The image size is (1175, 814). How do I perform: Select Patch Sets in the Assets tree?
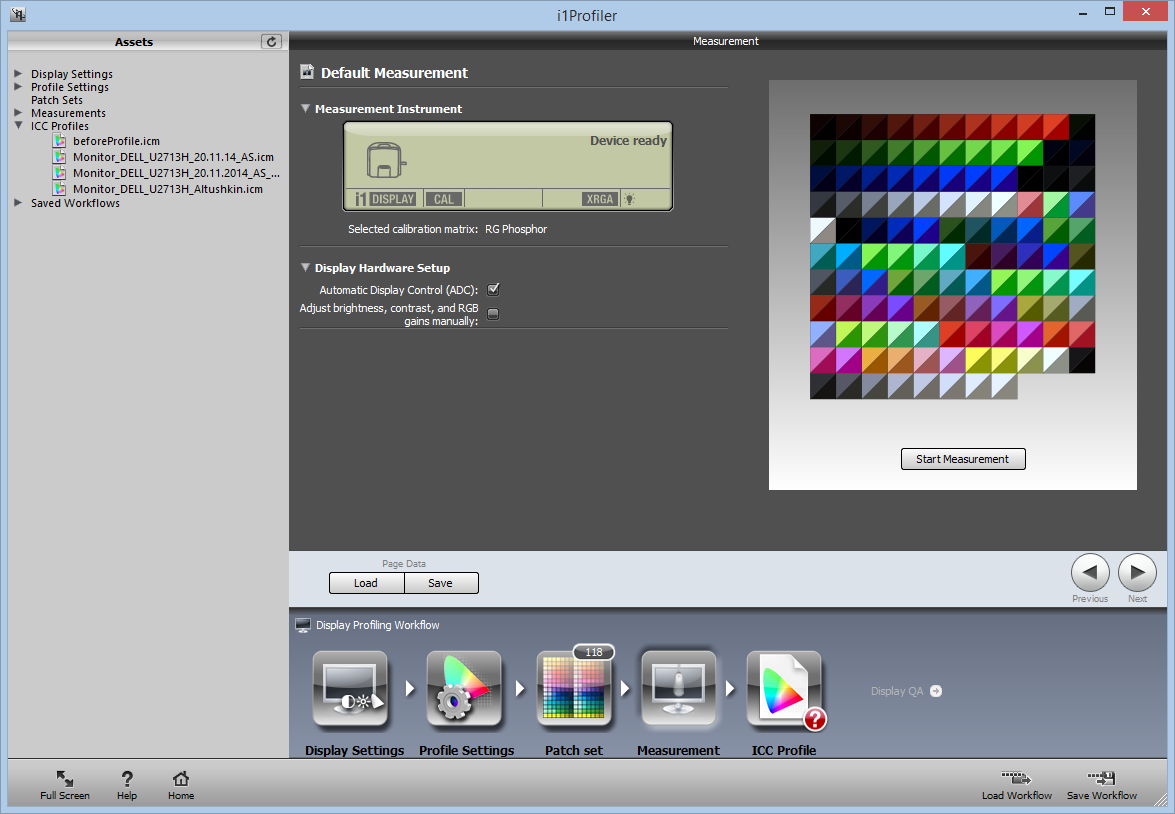[57, 100]
